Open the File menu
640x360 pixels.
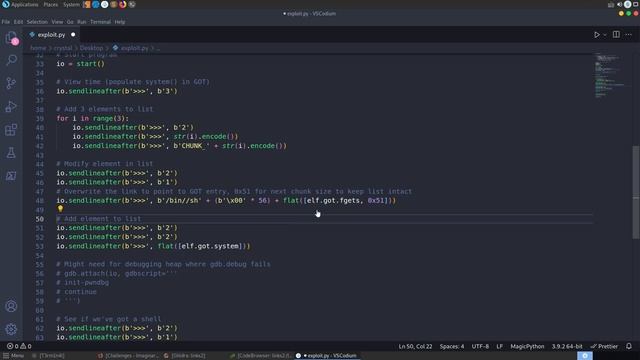coord(6,22)
